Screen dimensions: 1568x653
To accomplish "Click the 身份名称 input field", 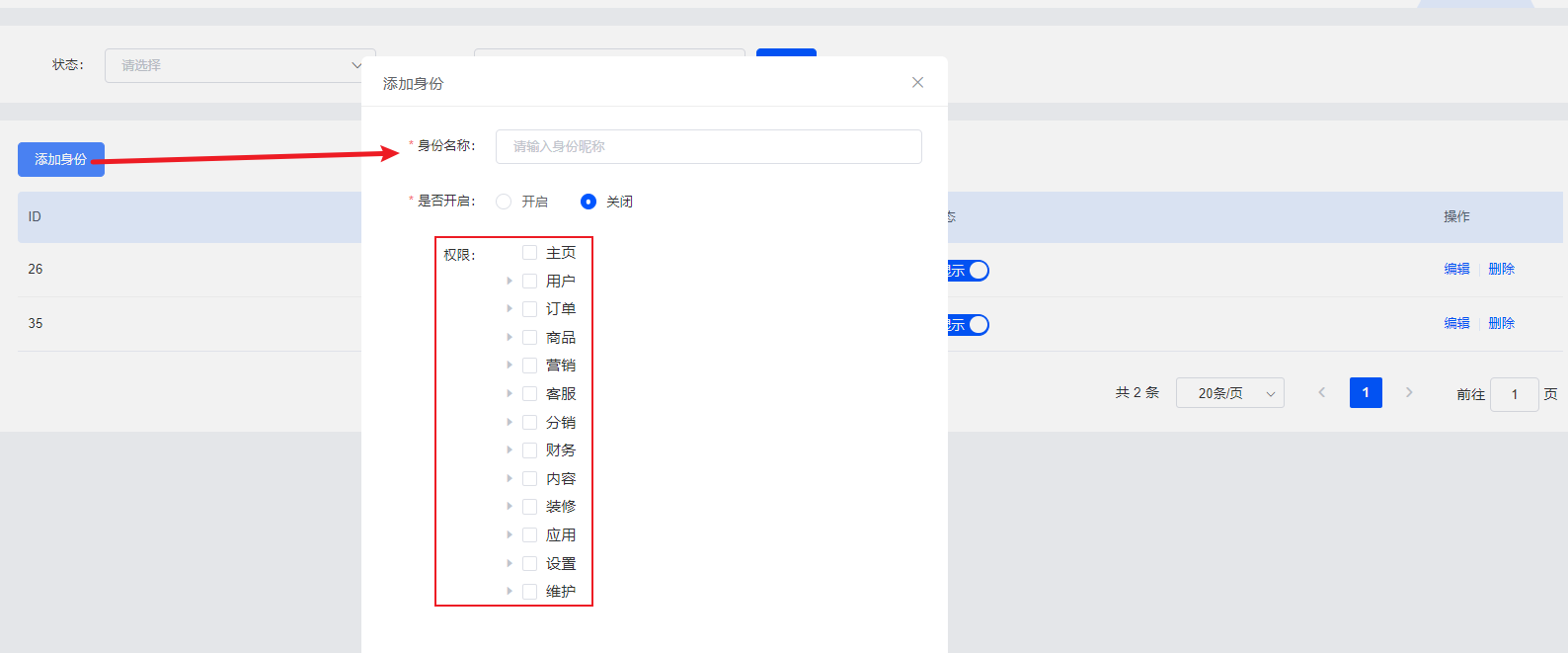I will [709, 146].
